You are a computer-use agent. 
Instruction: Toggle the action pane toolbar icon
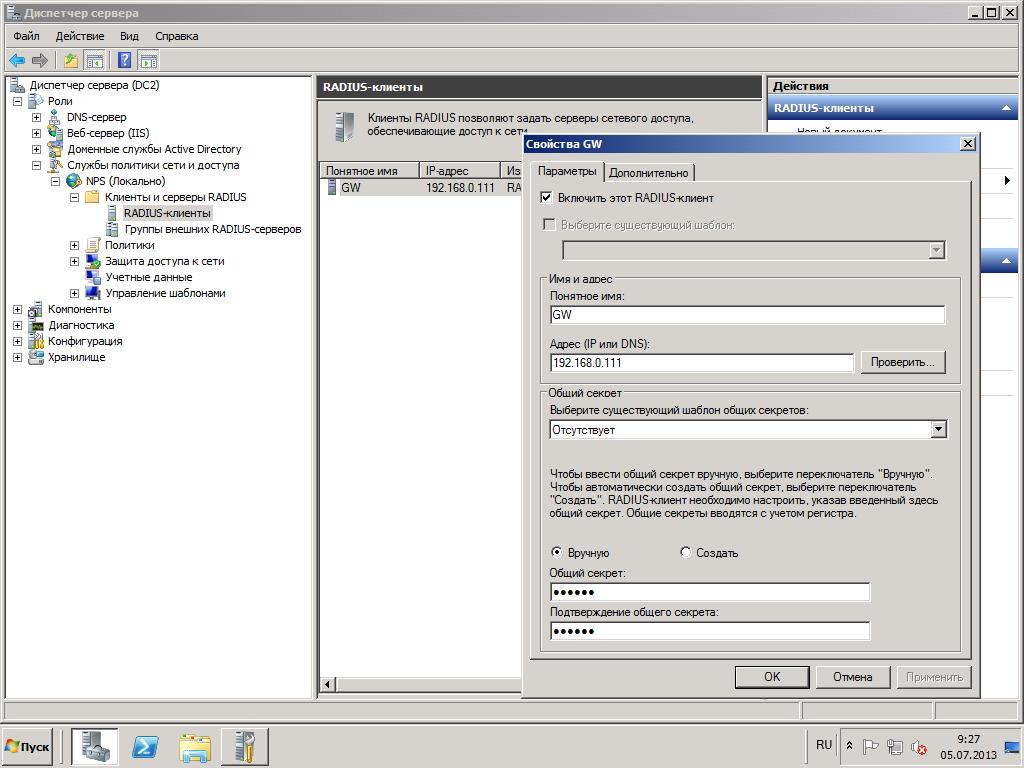pyautogui.click(x=148, y=61)
